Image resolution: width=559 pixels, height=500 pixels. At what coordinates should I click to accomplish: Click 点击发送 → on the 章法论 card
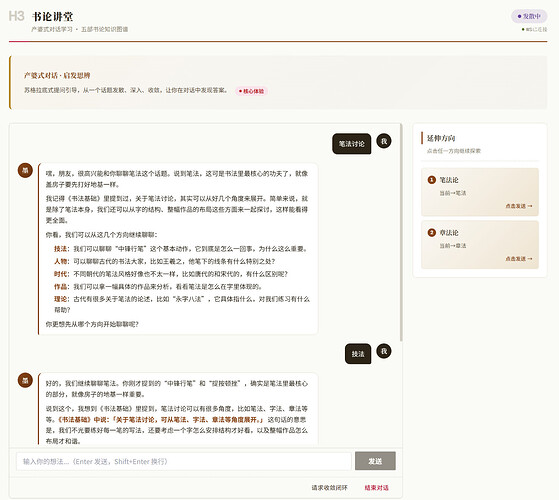(x=519, y=259)
